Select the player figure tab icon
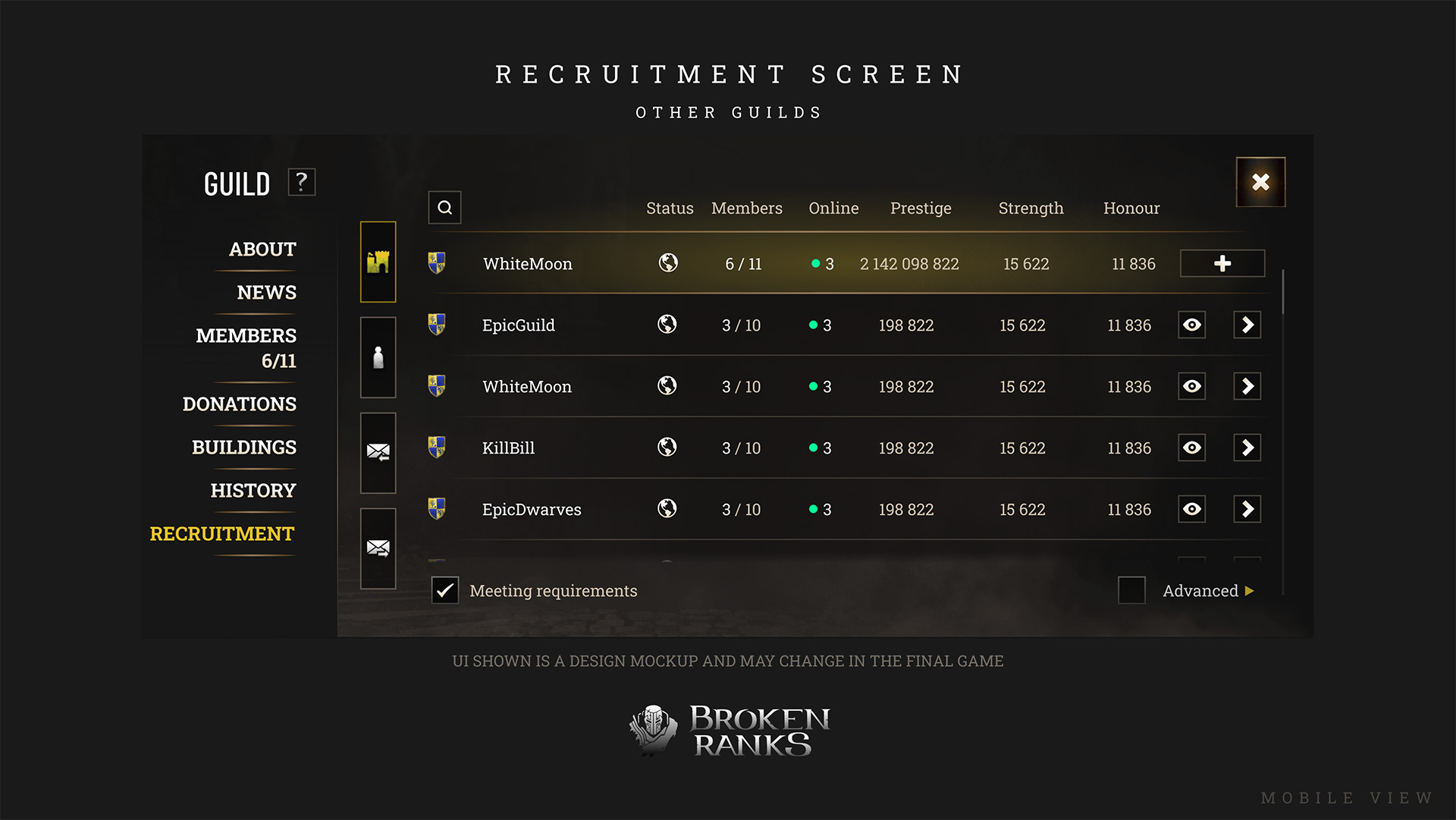Image resolution: width=1456 pixels, height=820 pixels. (378, 357)
